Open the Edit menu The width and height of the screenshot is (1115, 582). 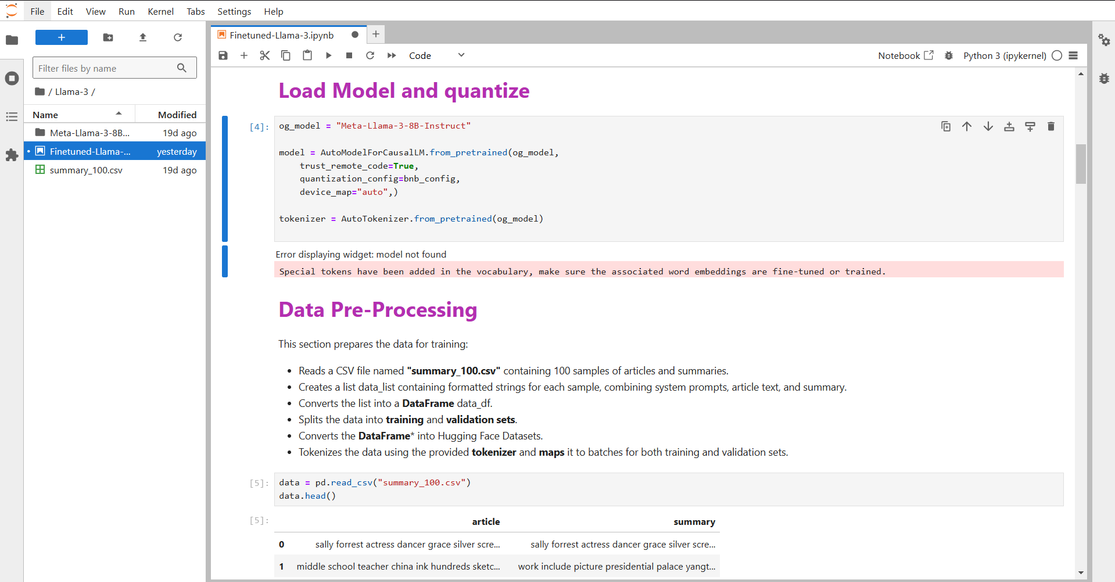coord(65,11)
